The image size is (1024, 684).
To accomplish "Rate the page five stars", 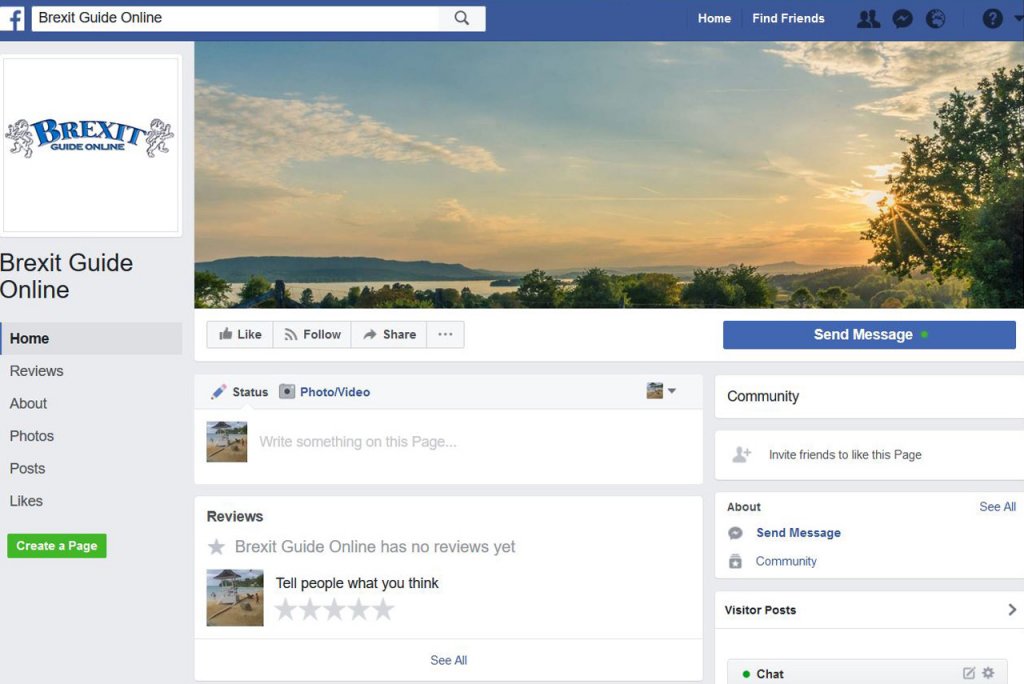I will pos(383,609).
